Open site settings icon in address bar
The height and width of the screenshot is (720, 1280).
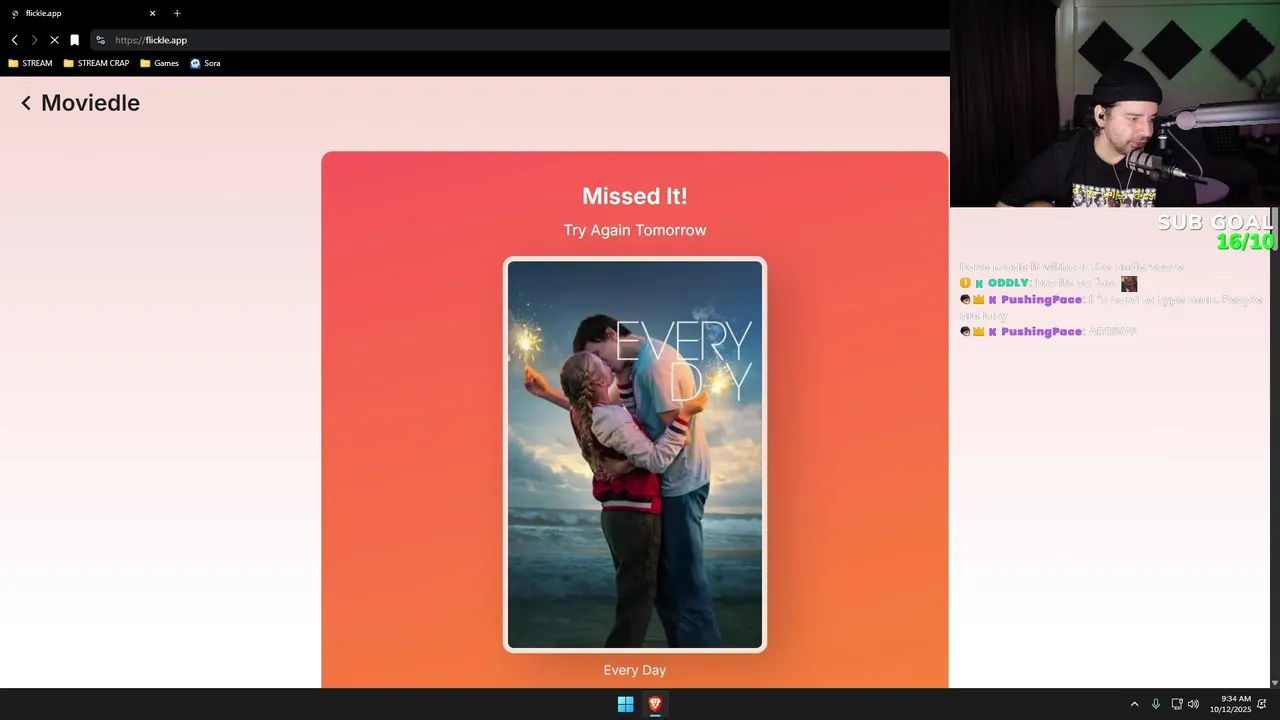pos(100,40)
